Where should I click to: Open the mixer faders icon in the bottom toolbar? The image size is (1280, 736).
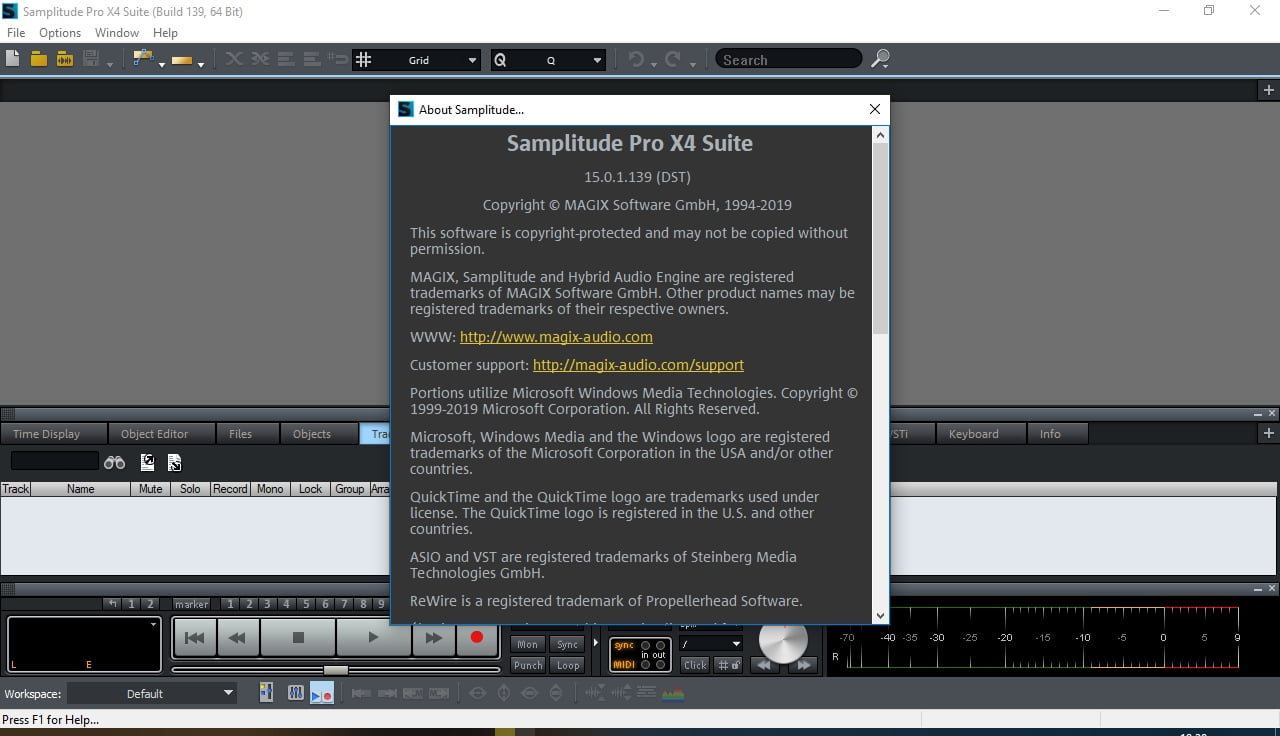296,692
